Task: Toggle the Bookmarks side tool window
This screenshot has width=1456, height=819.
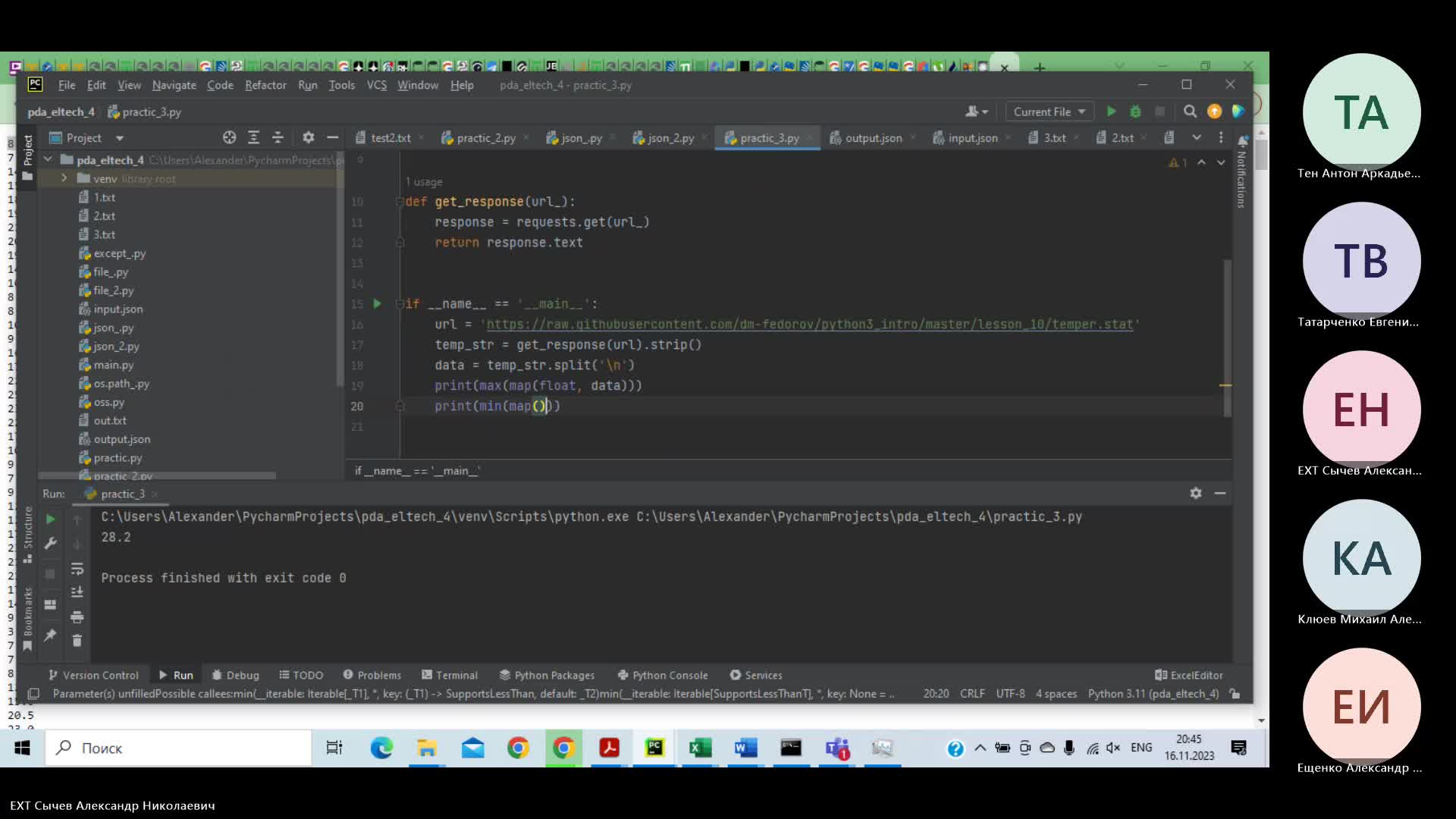Action: tap(28, 617)
